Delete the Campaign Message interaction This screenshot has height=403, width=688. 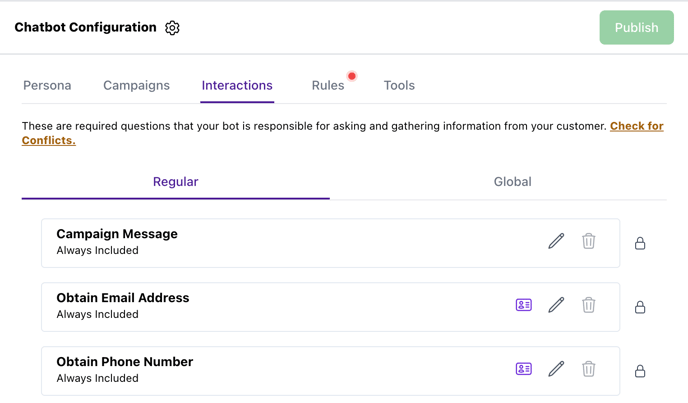coord(589,241)
